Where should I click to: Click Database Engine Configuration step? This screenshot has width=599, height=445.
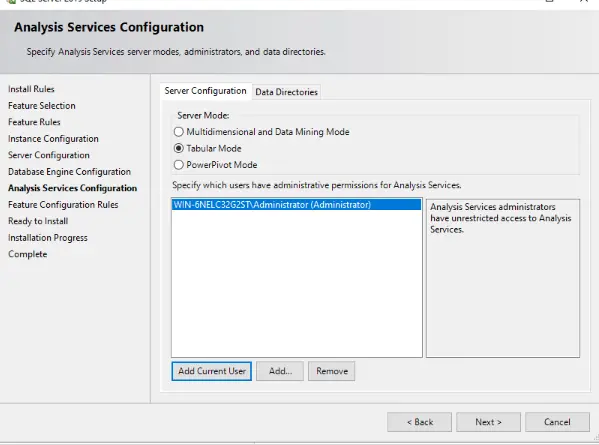69,172
